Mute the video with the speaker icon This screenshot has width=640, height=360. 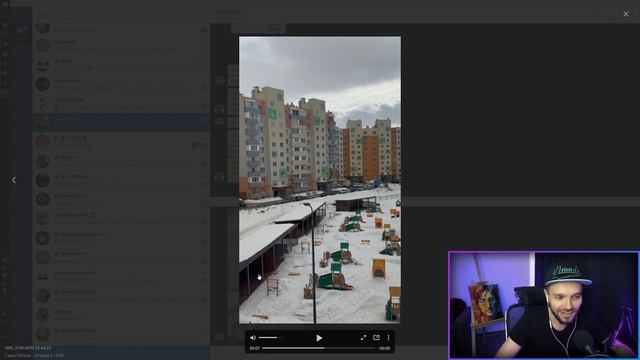point(253,338)
